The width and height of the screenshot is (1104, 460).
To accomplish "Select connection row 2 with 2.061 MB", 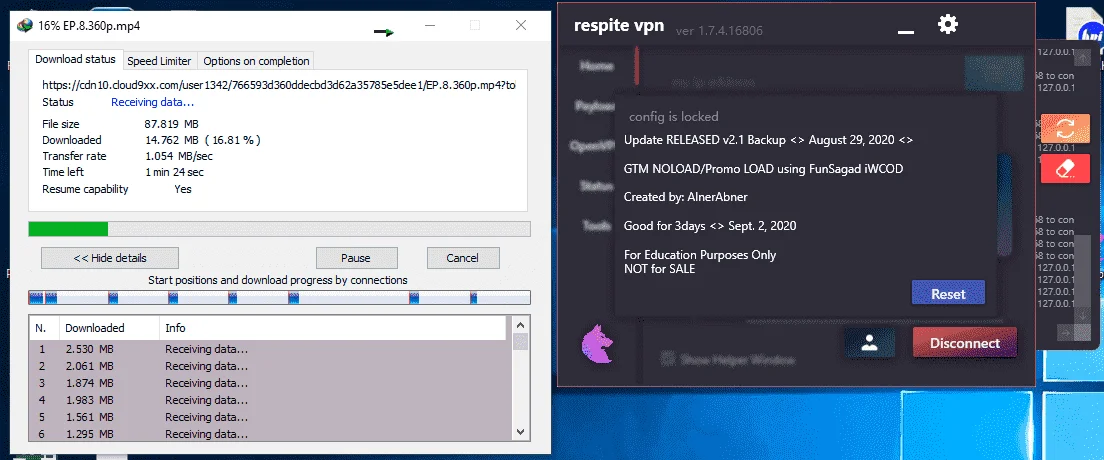I will 268,366.
